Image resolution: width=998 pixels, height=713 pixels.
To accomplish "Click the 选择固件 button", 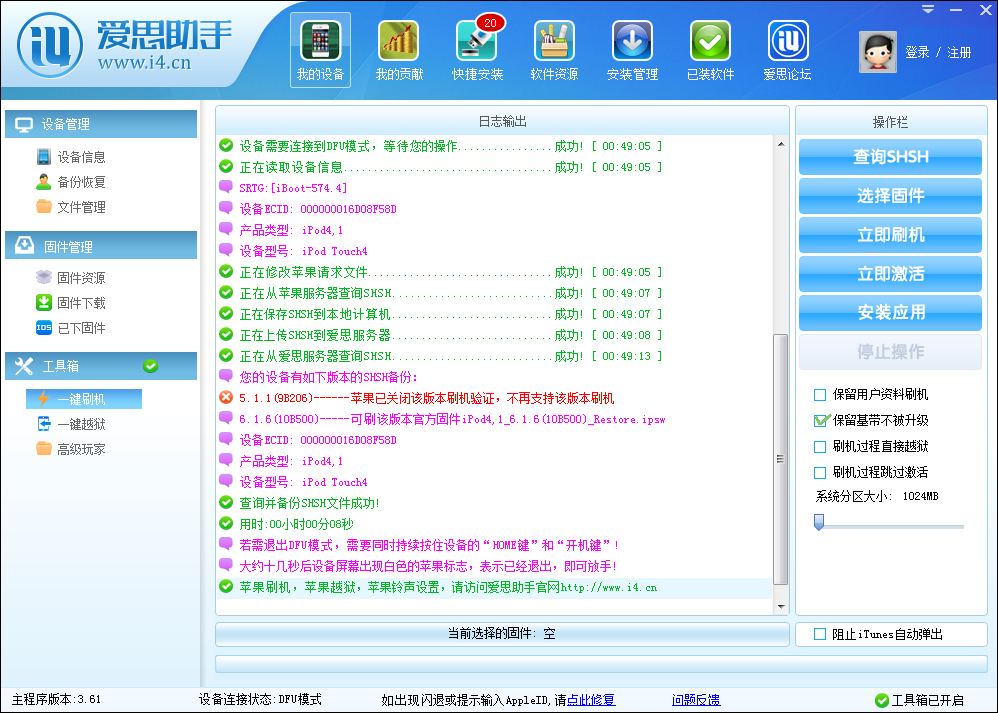I will (890, 195).
